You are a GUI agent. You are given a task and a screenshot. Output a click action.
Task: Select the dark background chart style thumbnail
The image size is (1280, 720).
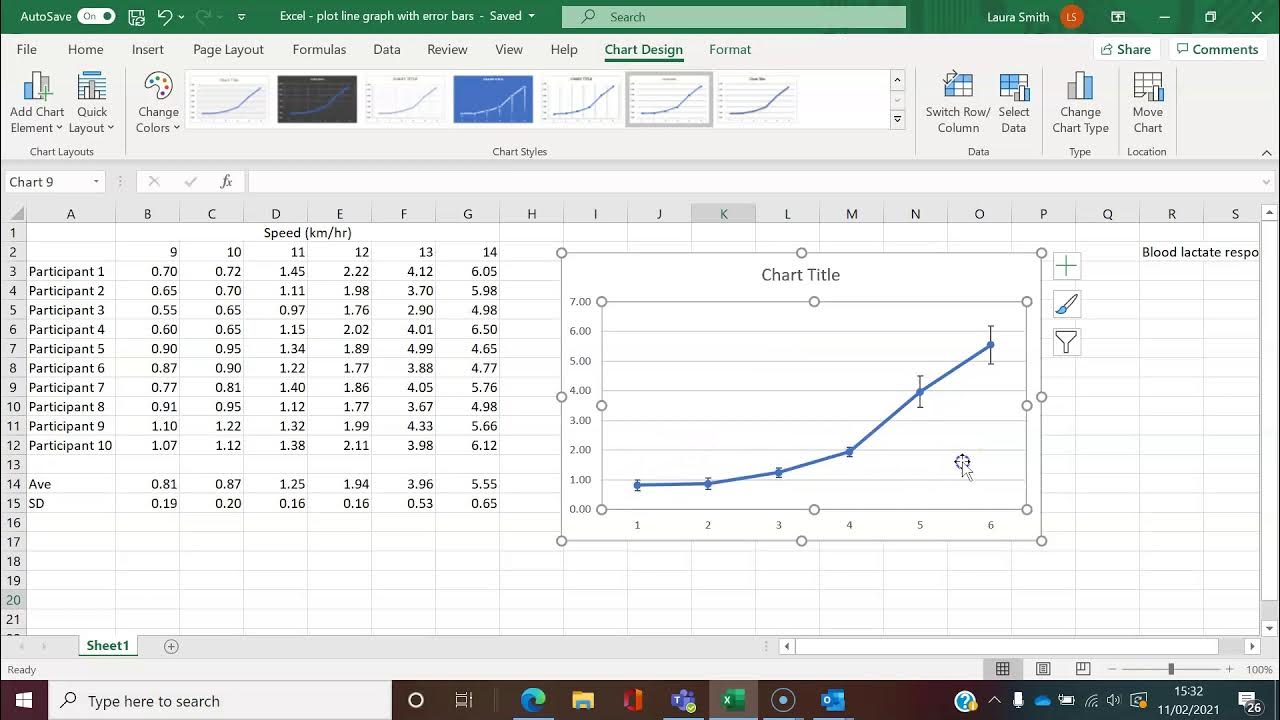click(x=317, y=99)
